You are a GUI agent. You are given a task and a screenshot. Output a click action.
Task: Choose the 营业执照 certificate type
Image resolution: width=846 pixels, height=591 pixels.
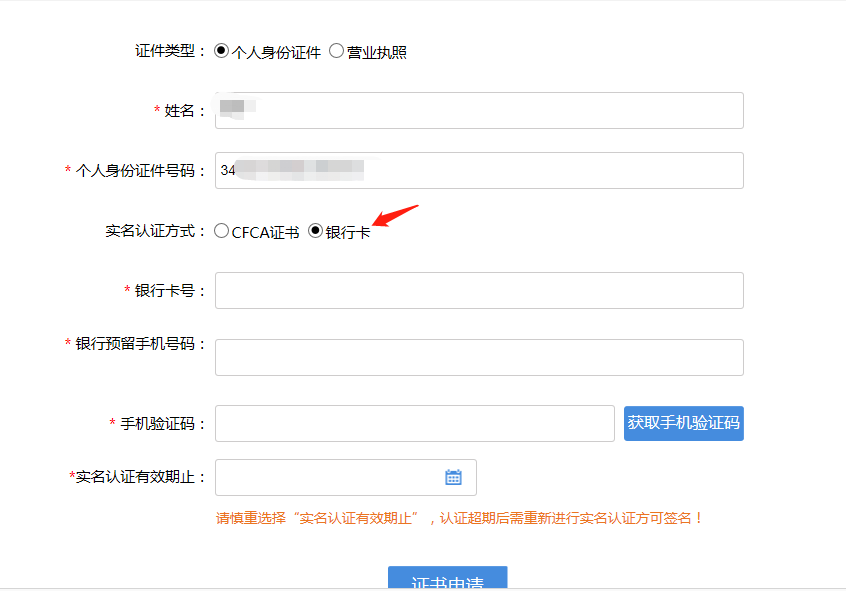pyautogui.click(x=336, y=51)
